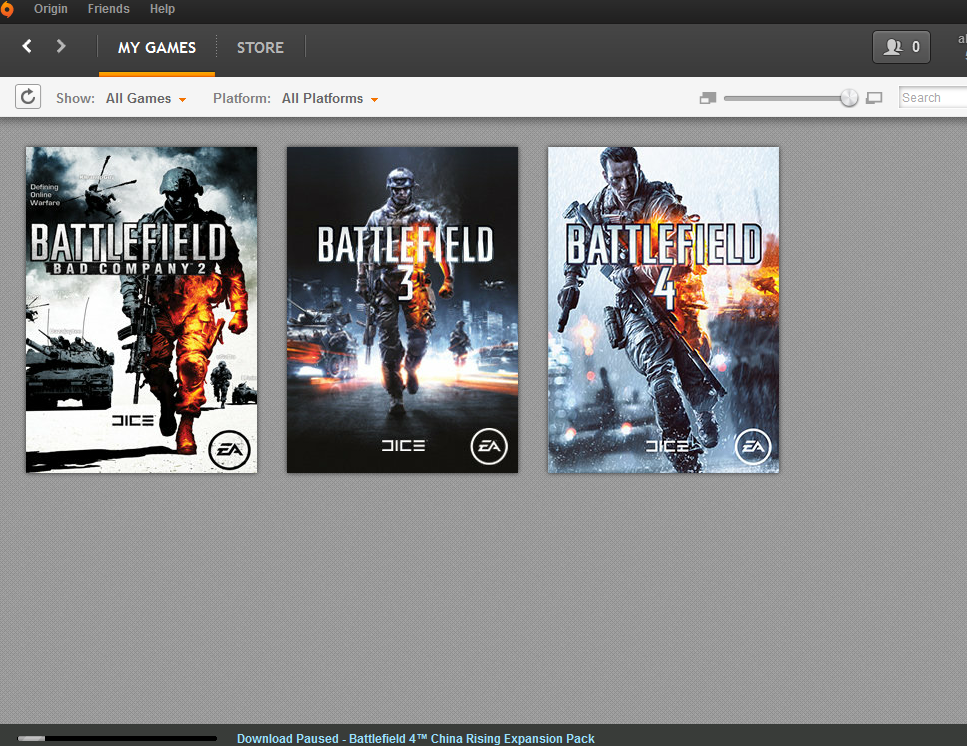
Task: Click the small tile size icon
Action: tap(708, 98)
